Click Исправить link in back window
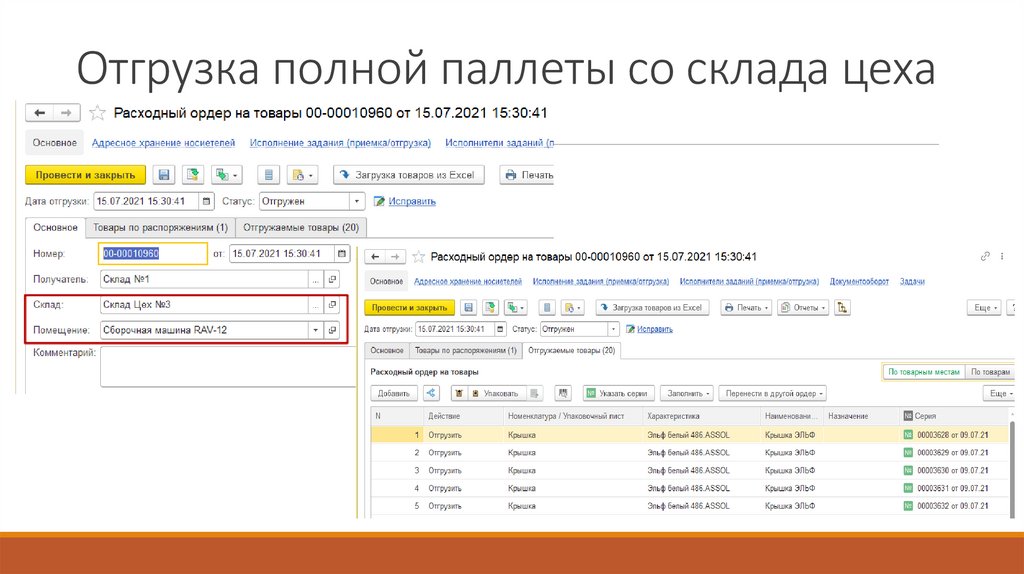 coord(412,201)
